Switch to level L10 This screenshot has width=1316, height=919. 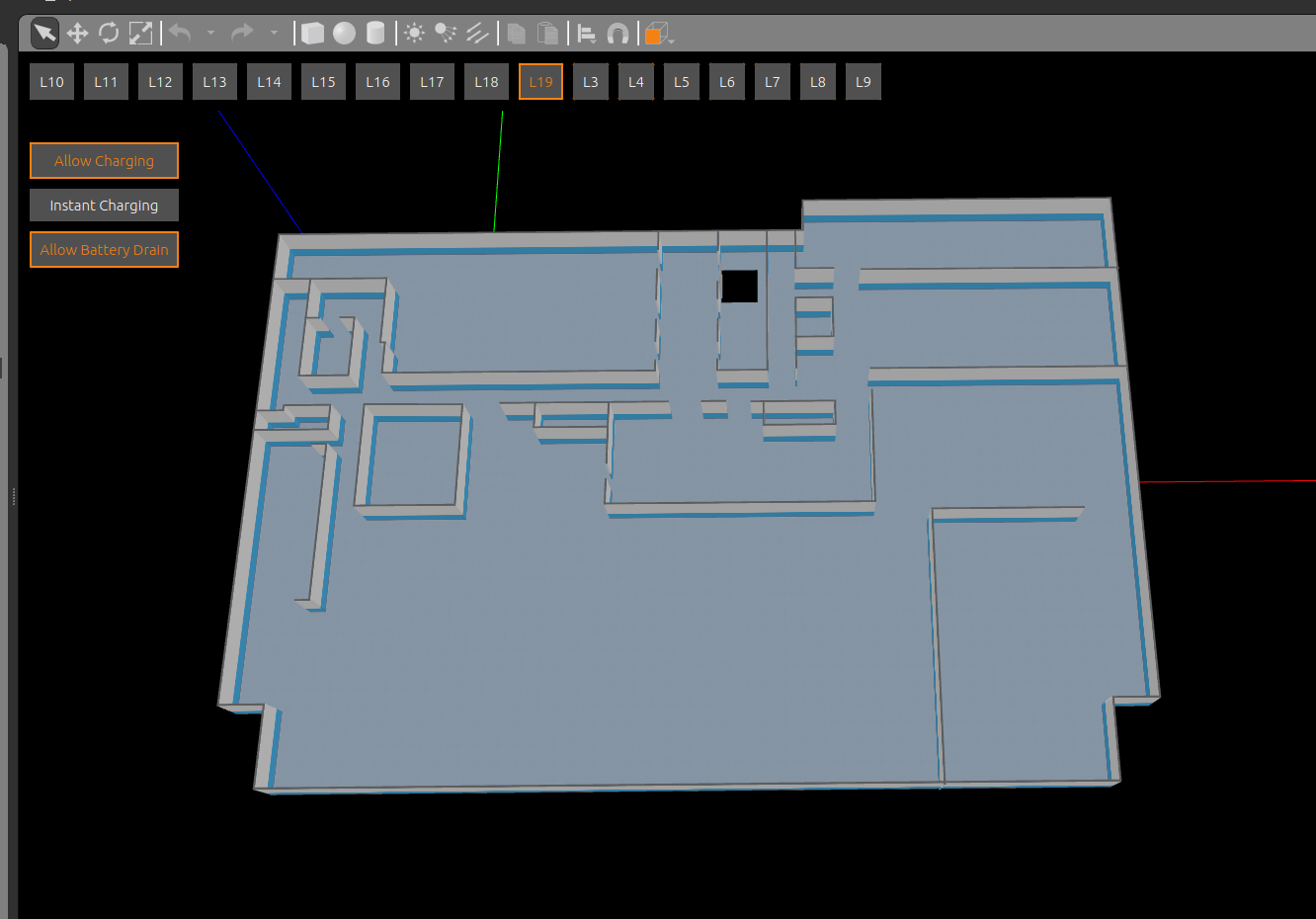51,82
